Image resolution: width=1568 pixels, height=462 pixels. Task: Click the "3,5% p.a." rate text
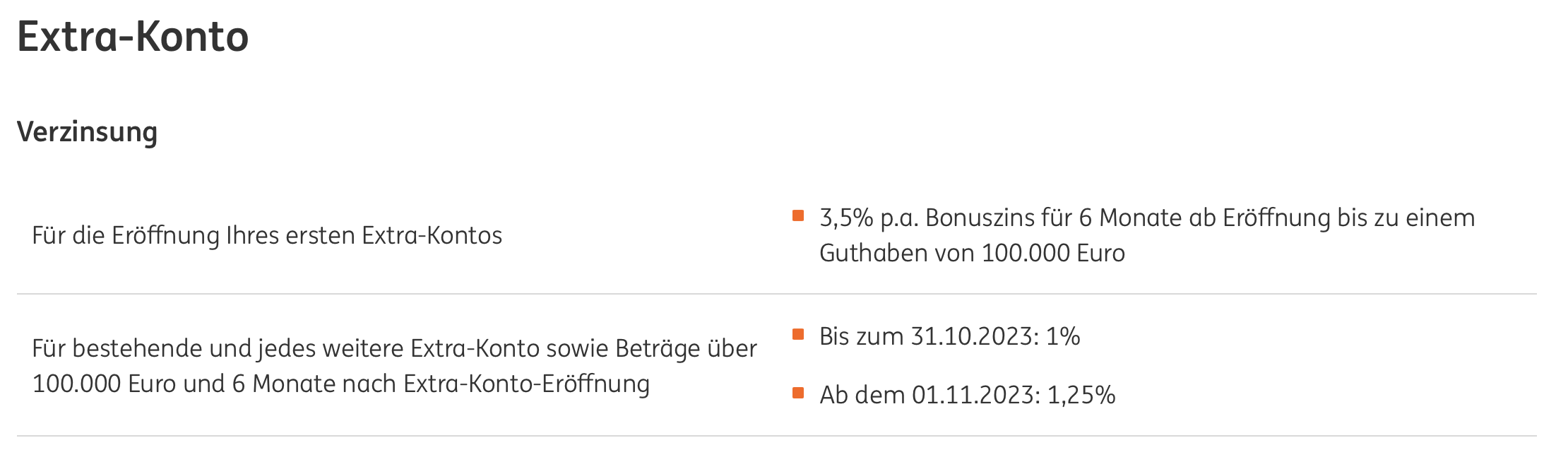pos(869,218)
